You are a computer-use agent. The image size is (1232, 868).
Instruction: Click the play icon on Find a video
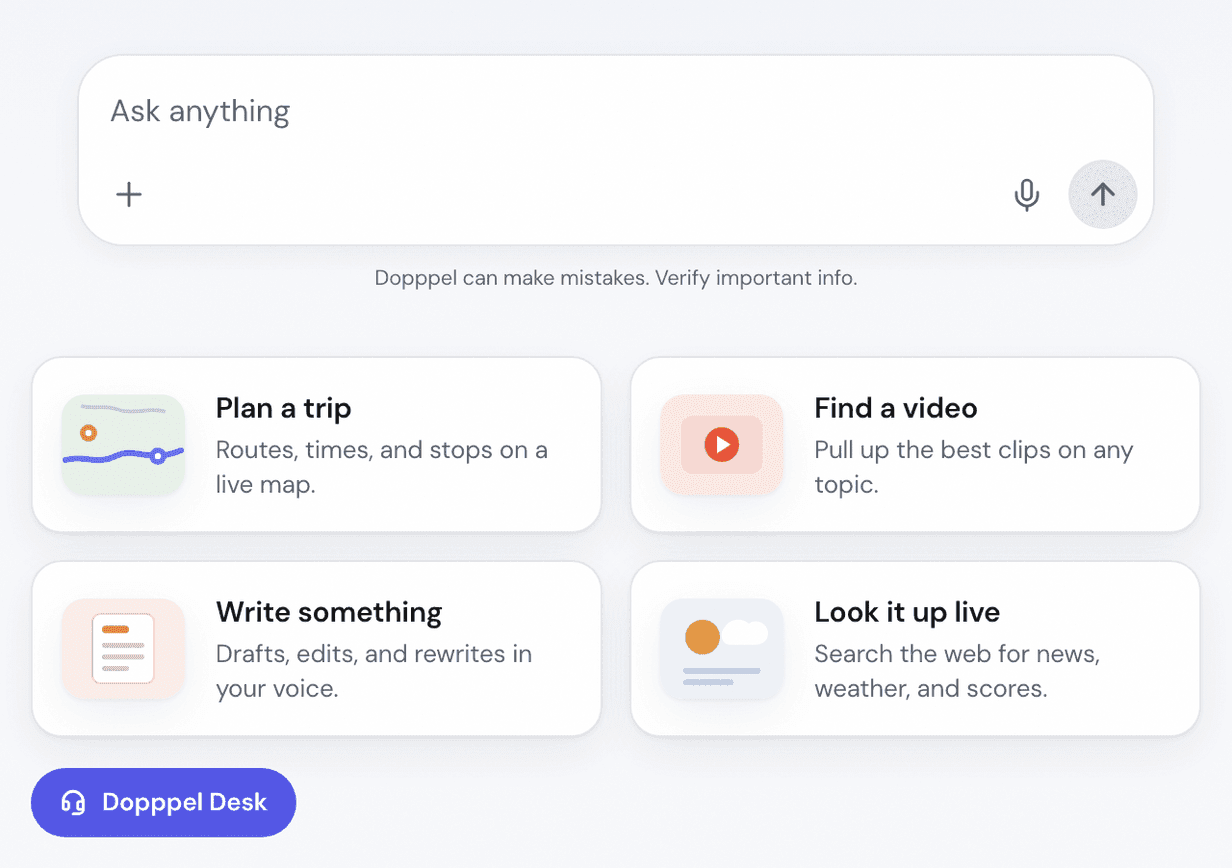click(721, 444)
